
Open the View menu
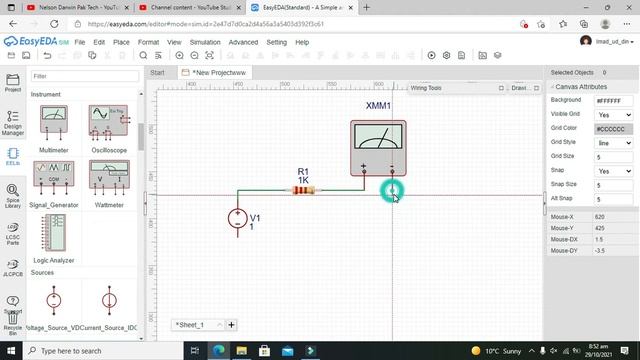point(174,42)
